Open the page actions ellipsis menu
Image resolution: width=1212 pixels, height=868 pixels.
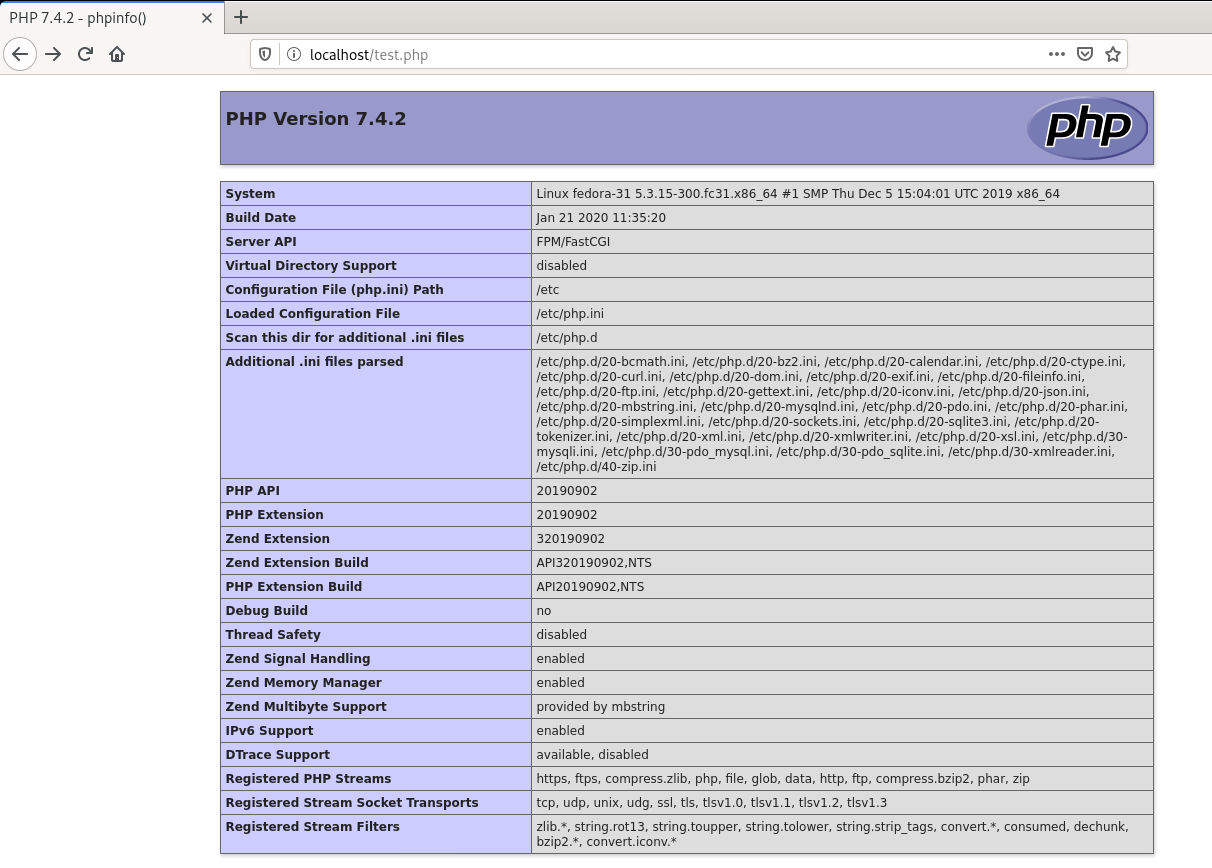tap(1056, 54)
